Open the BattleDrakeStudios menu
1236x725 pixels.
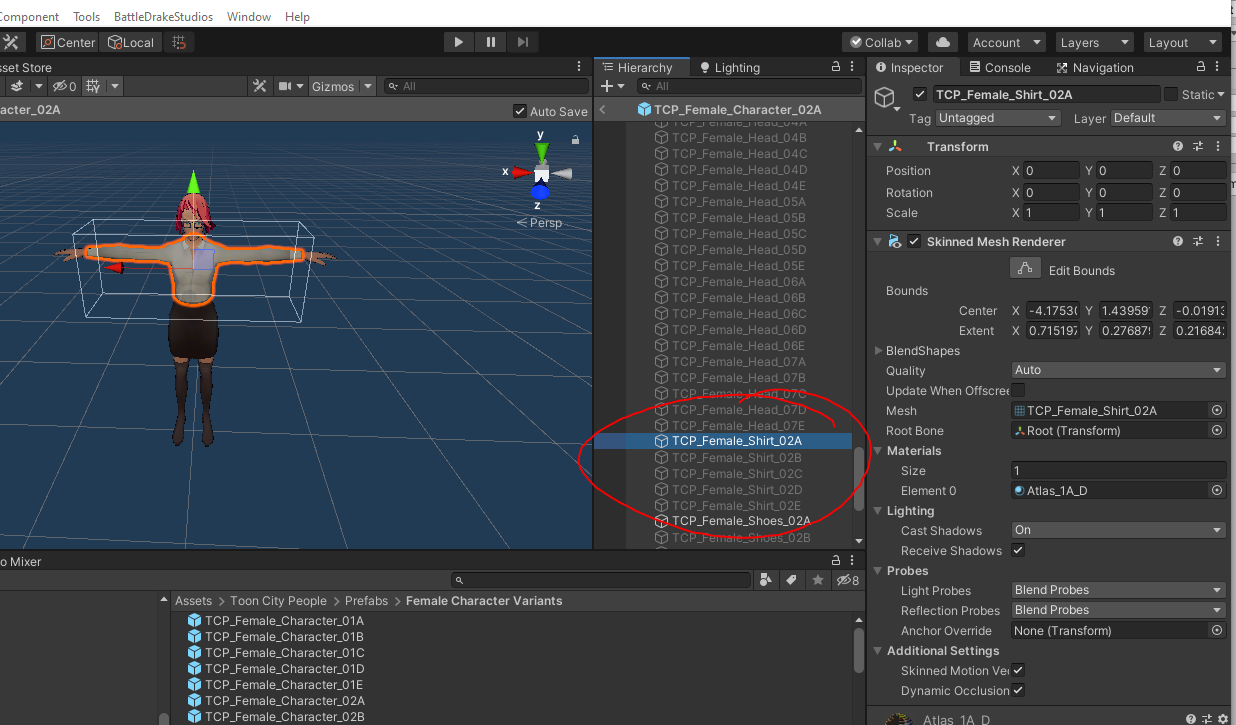coord(163,17)
